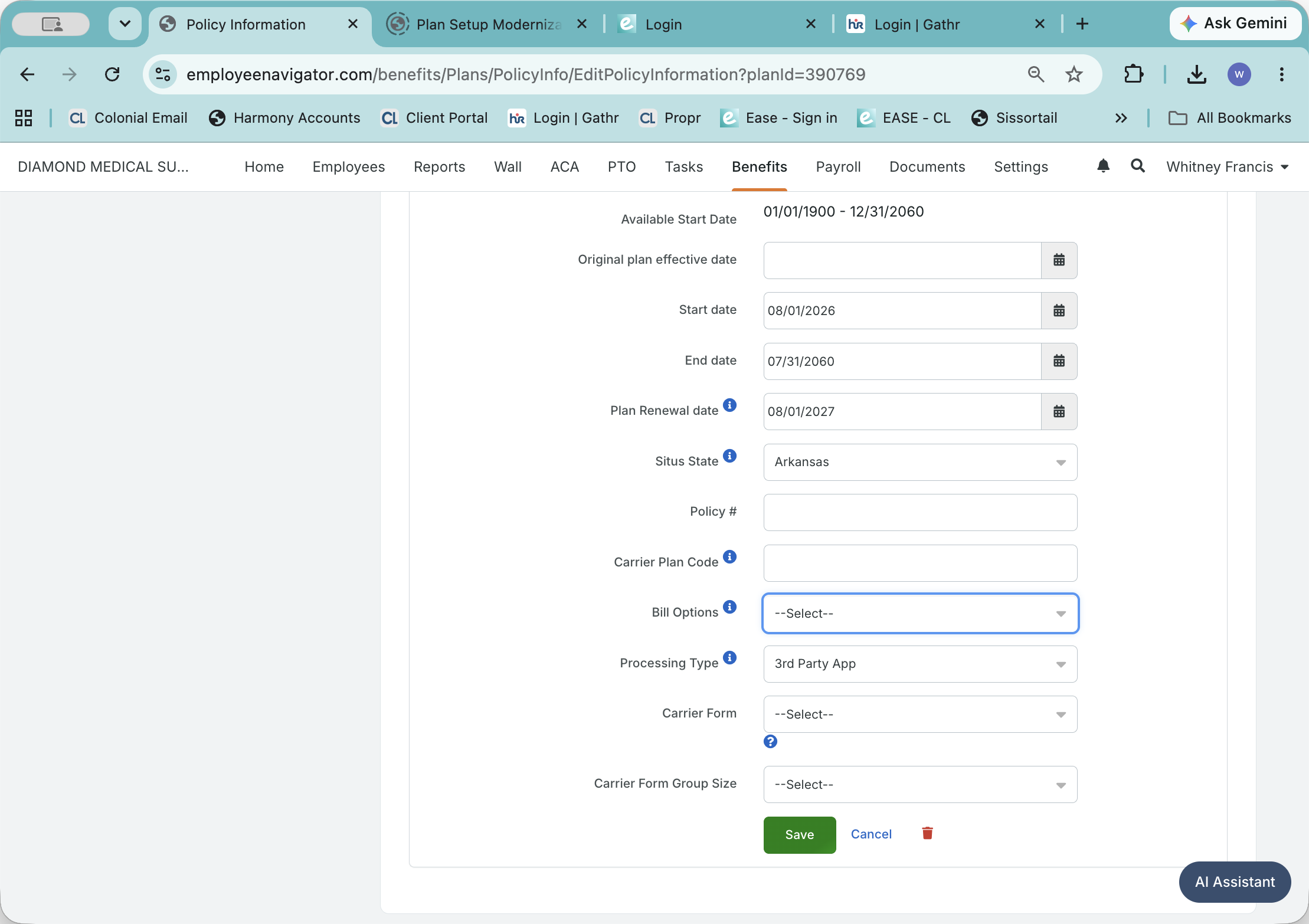Open the Bill Options dropdown
The width and height of the screenshot is (1309, 924).
tap(920, 614)
